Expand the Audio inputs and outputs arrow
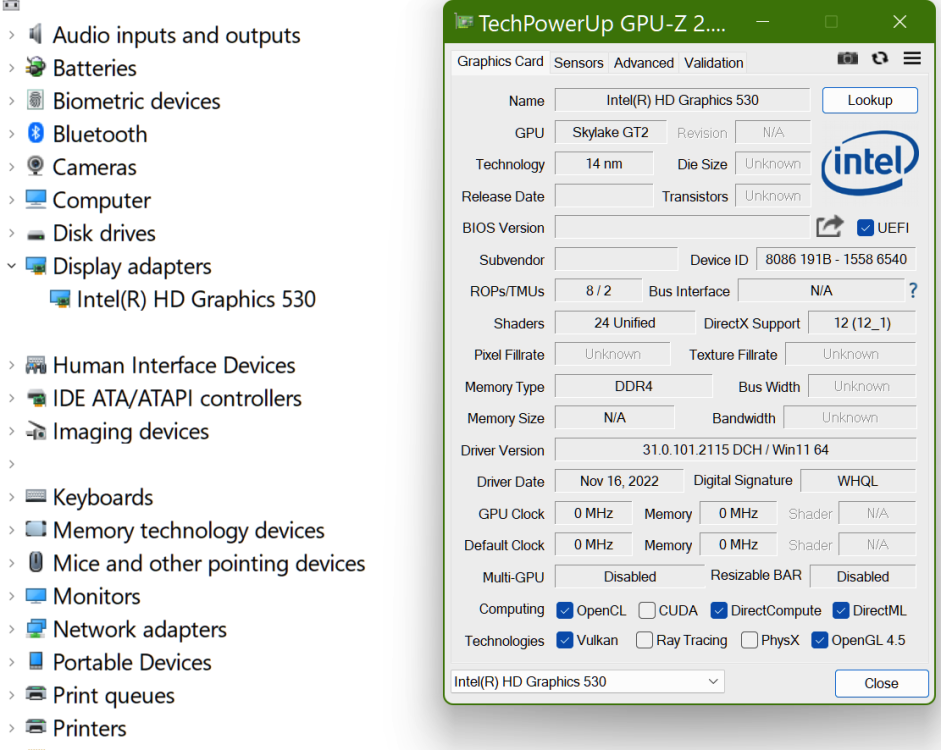The width and height of the screenshot is (941, 750). click(11, 35)
